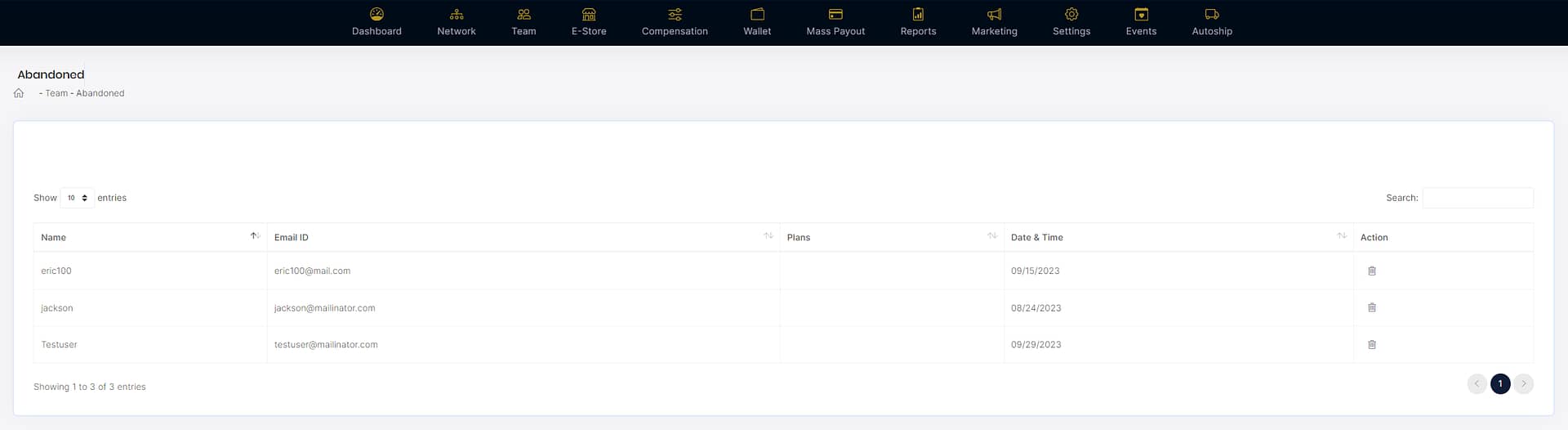The width and height of the screenshot is (1568, 430).
Task: Click the date 09/29/2023
Action: (1036, 345)
